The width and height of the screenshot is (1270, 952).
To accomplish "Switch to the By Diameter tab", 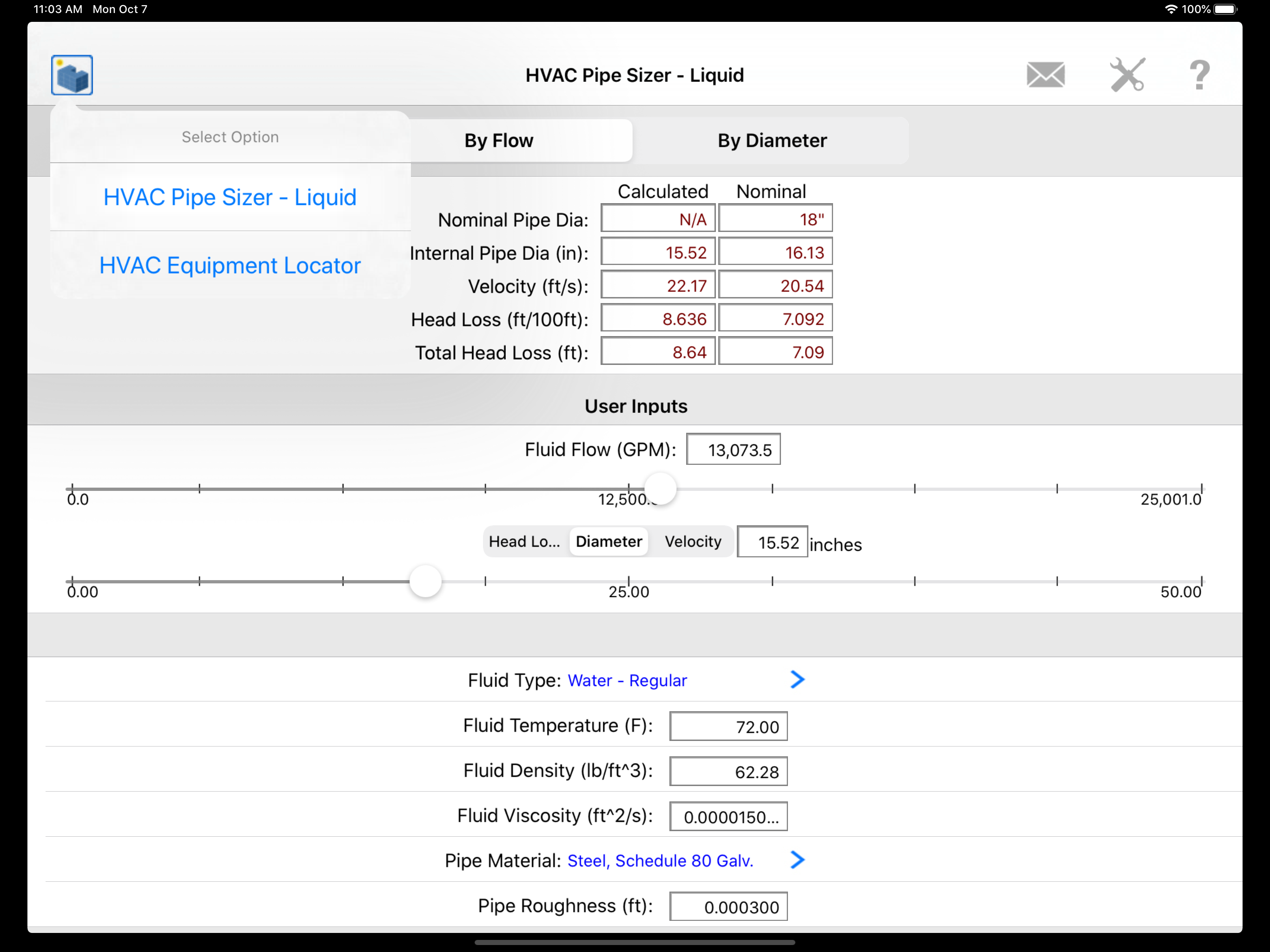I will point(772,141).
